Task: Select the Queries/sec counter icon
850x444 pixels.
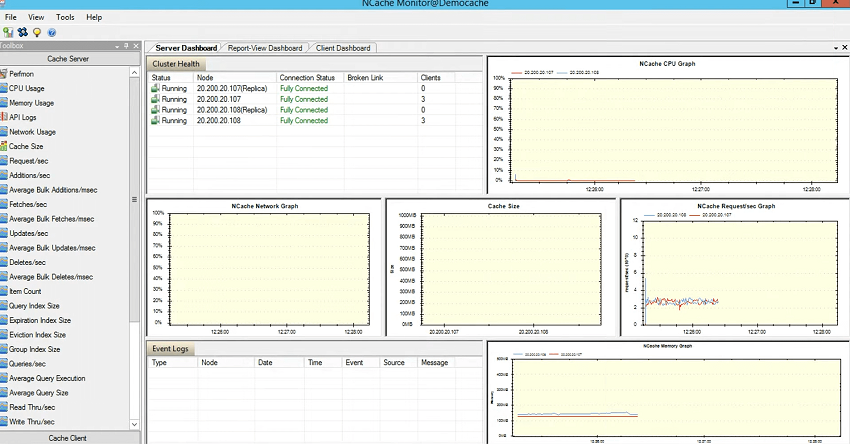Action: tap(3, 364)
